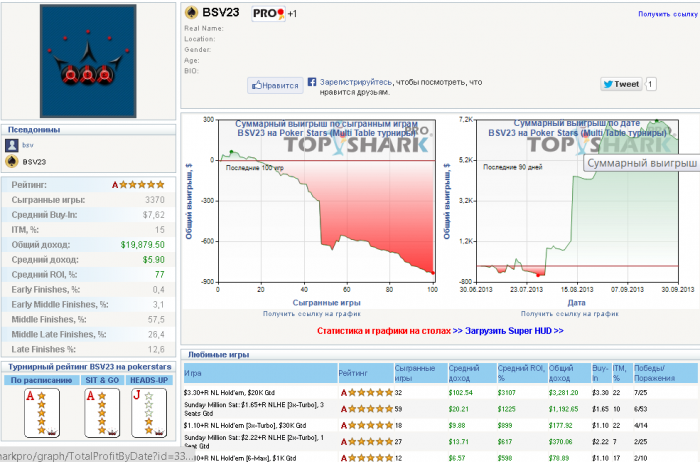Screen dimensions: 700x462
Task: Sort by Buy-In column header
Action: coord(601,373)
